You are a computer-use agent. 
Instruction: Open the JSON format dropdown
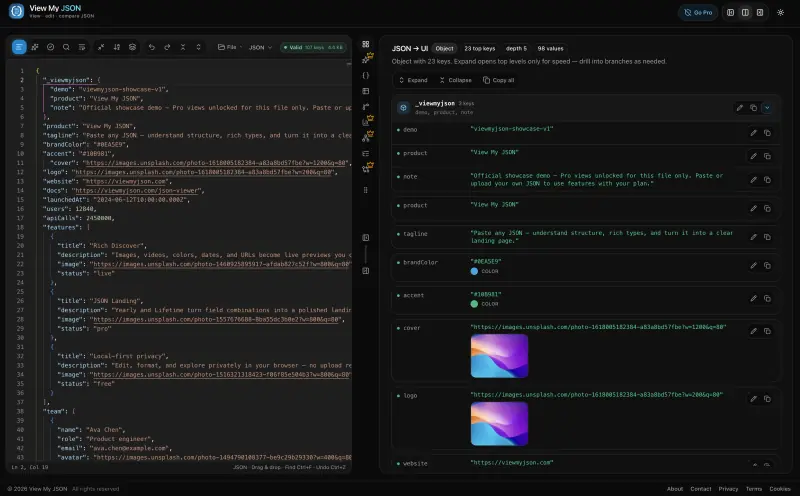coord(260,47)
